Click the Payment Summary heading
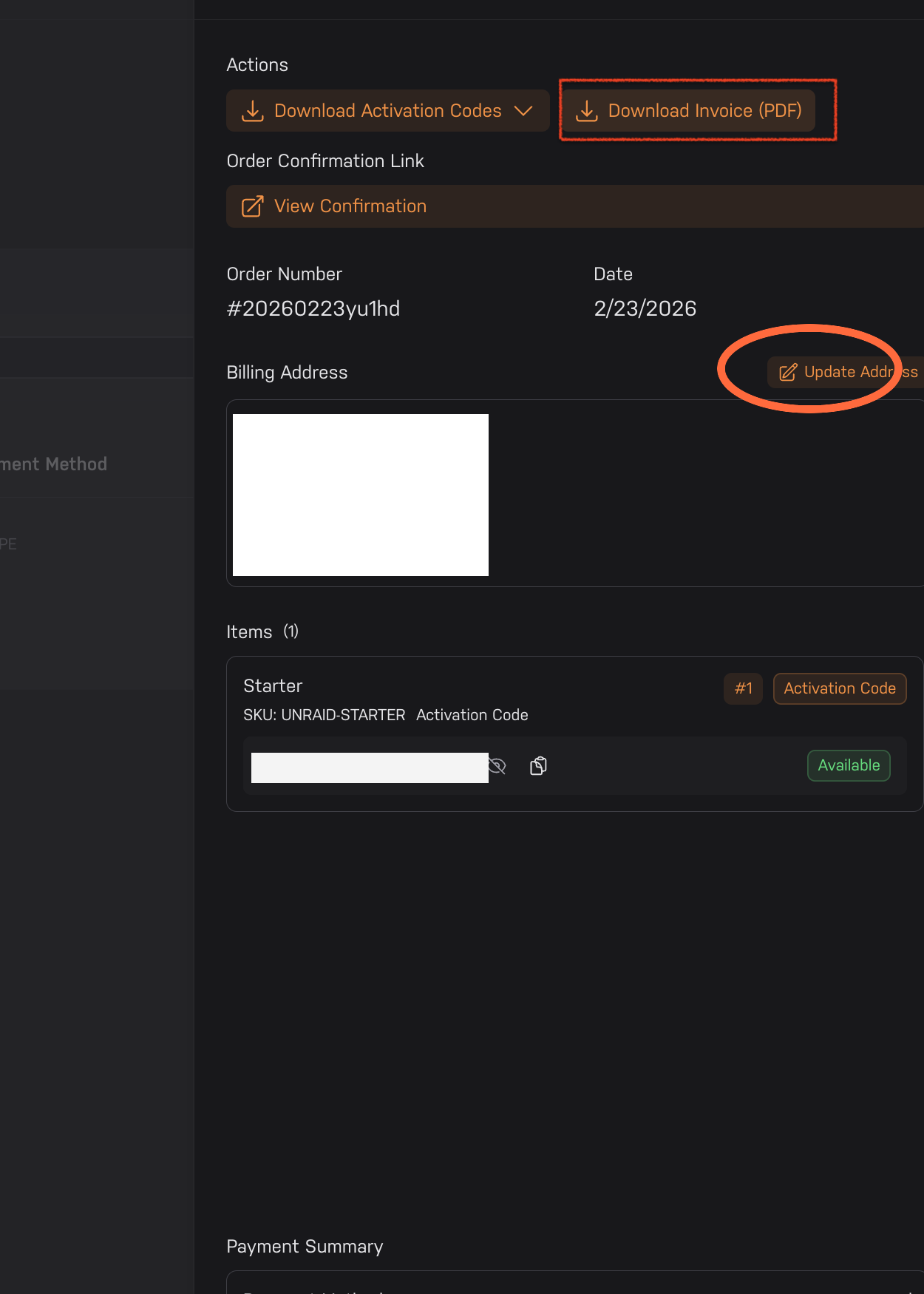 point(305,1247)
